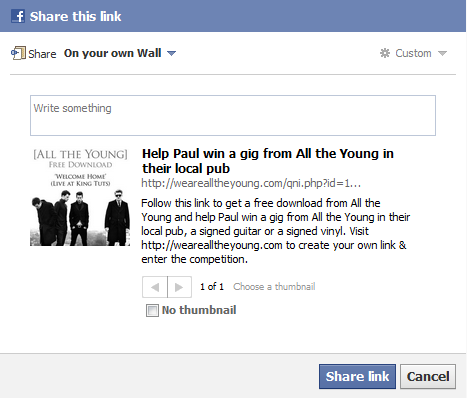The width and height of the screenshot is (467, 398).
Task: Click the share icon beside Share label
Action: click(x=18, y=53)
